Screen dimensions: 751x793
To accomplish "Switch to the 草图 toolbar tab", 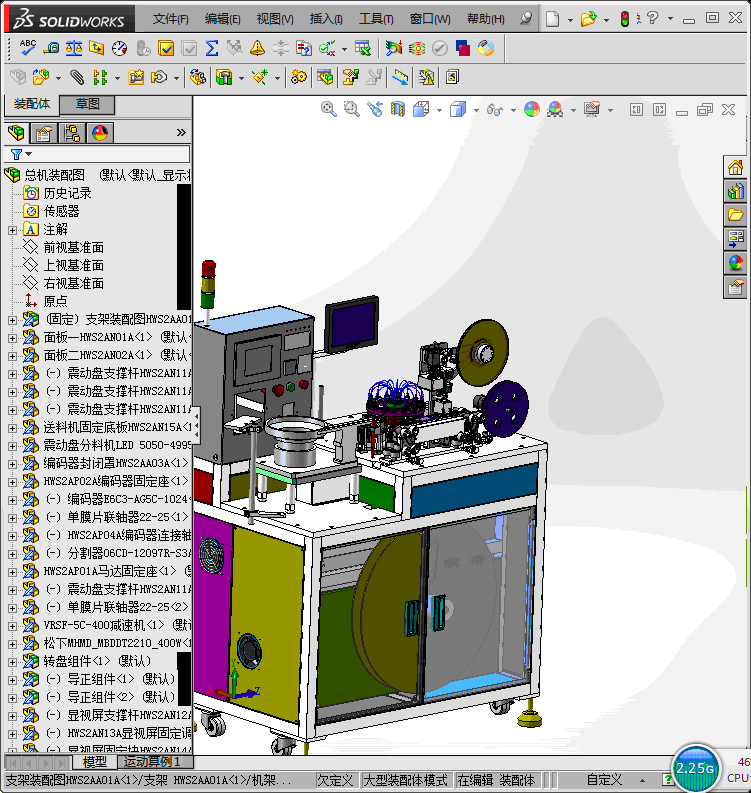I will (87, 105).
